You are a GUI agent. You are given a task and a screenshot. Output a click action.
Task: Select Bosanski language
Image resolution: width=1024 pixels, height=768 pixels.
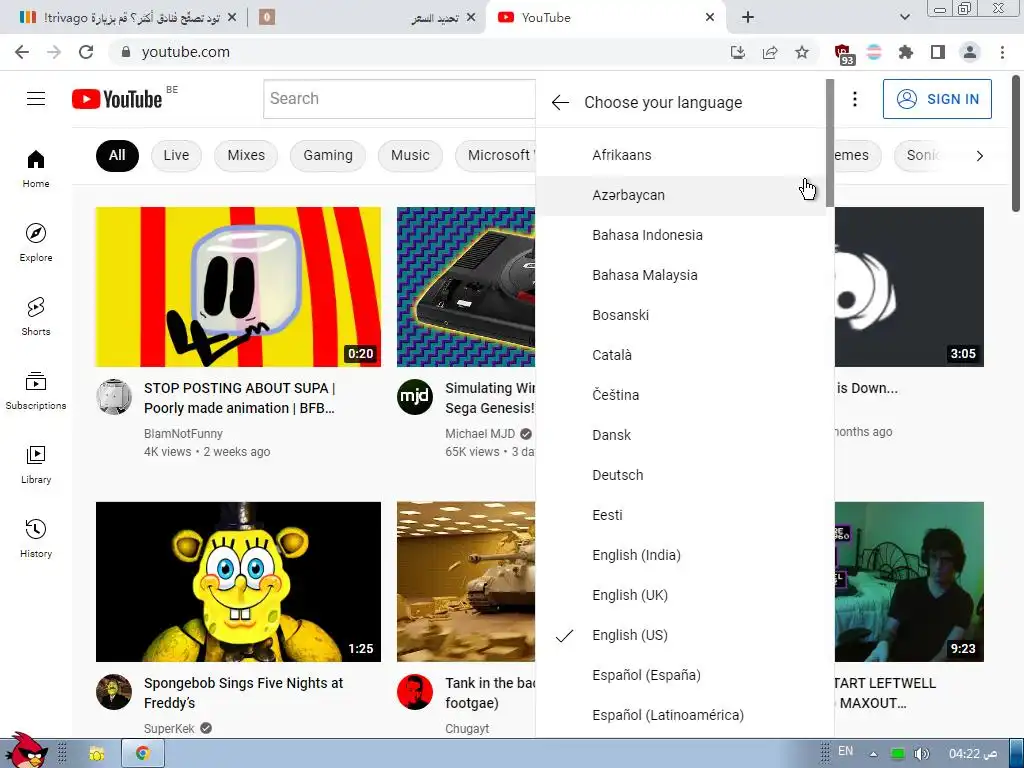coord(680,315)
